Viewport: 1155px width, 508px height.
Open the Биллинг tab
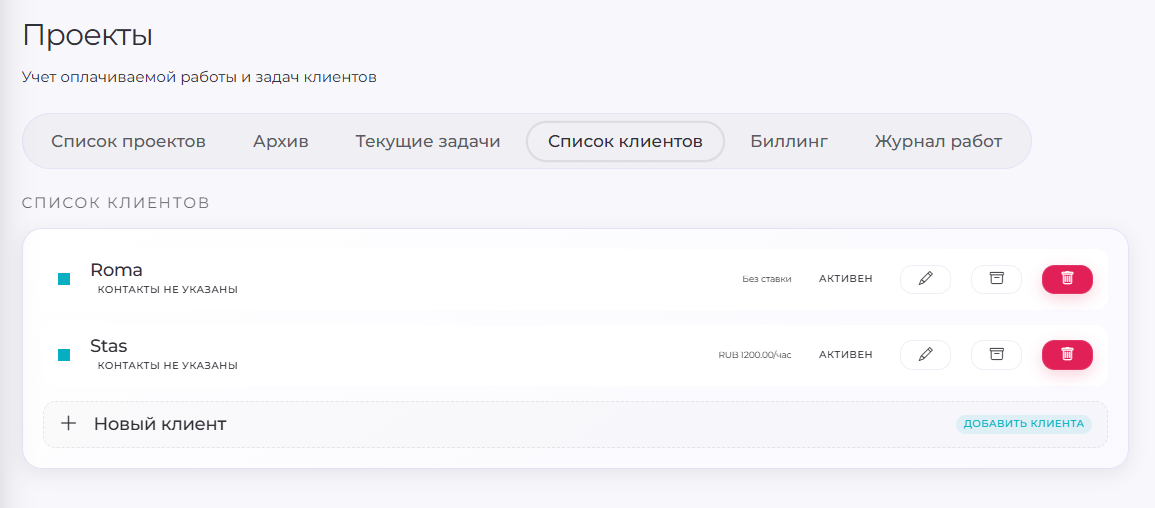coord(789,141)
